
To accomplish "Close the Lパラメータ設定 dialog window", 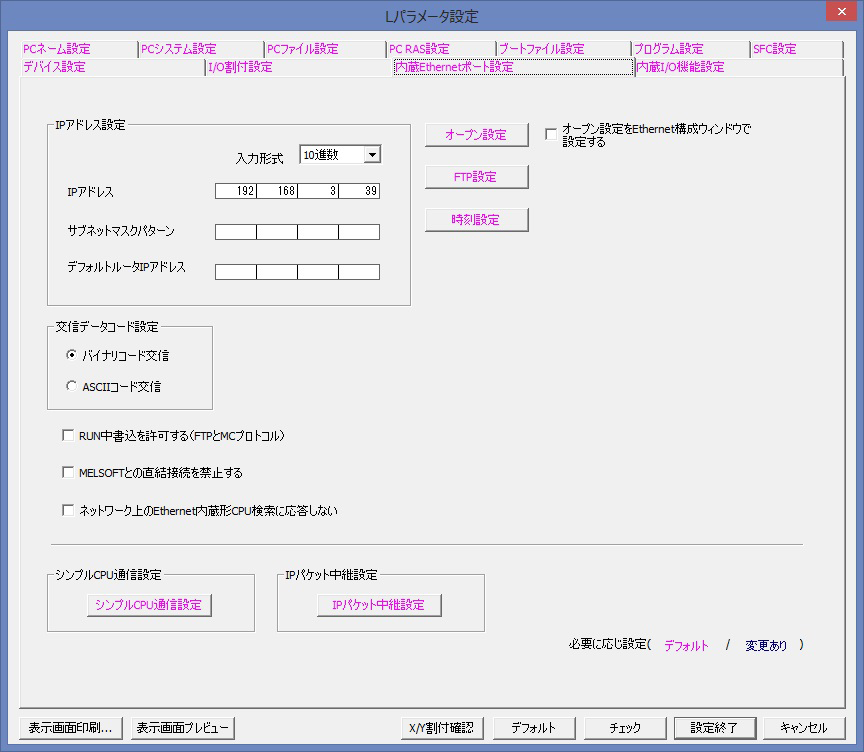I will tap(837, 14).
